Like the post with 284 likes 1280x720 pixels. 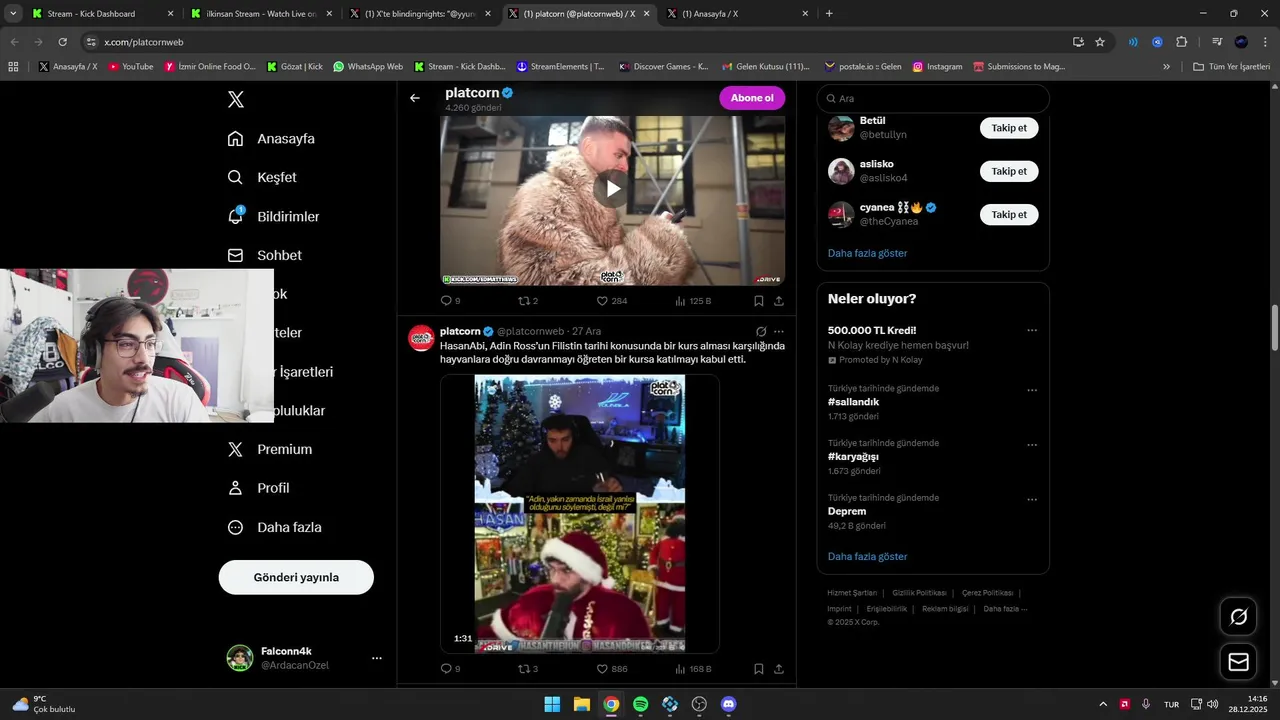coord(611,301)
